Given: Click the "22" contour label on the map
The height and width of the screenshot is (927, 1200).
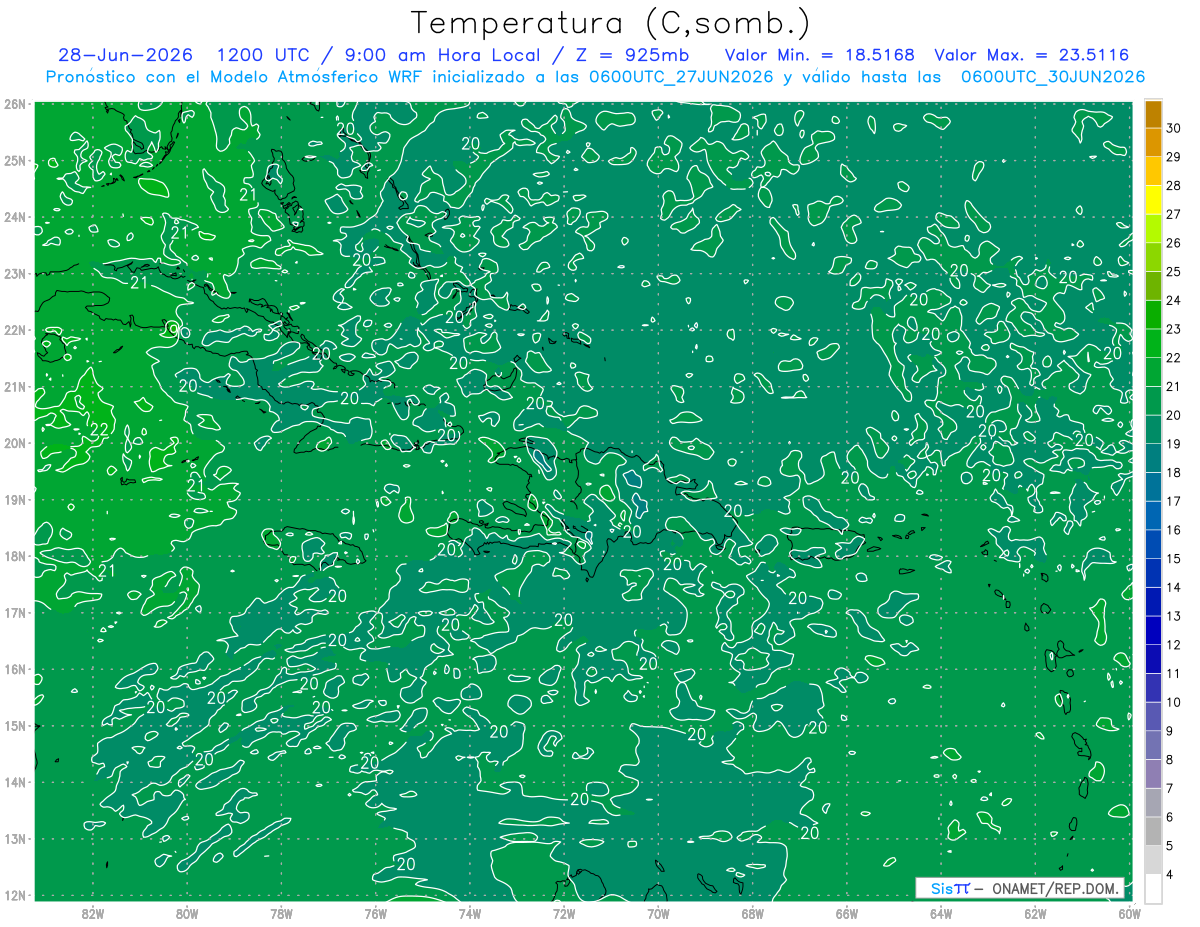Looking at the screenshot, I should tap(100, 430).
